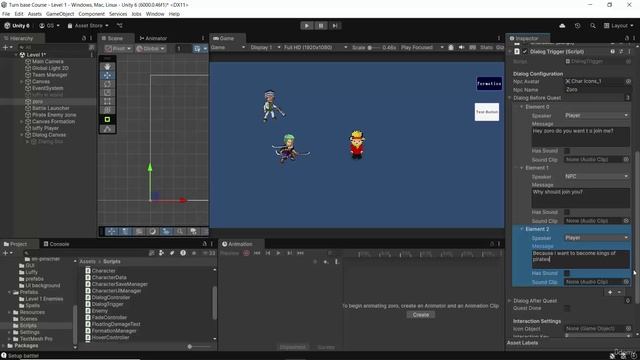This screenshot has height=360, width=640.
Task: Enable Has Sound for Element 1
Action: [x=567, y=212]
